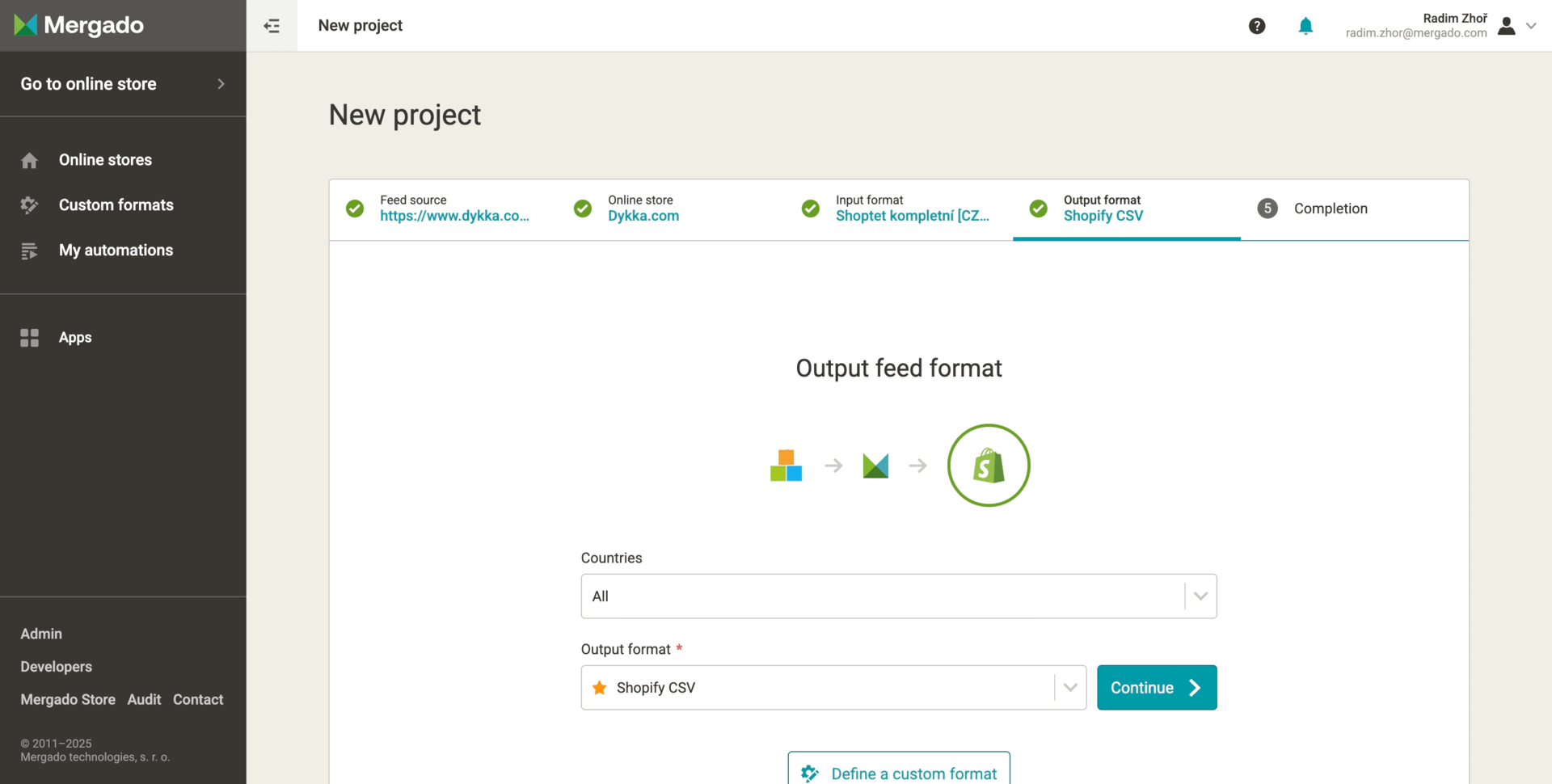The width and height of the screenshot is (1552, 784).
Task: Expand the user account menu chevron
Action: point(1531,26)
